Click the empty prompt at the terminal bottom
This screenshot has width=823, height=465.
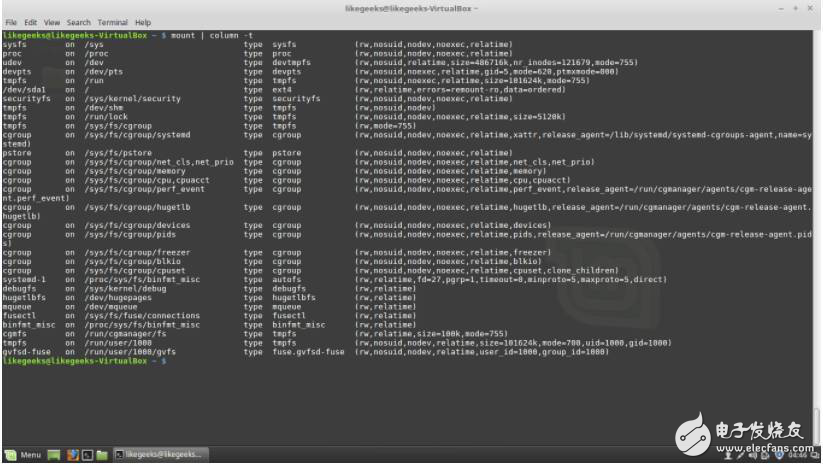[x=84, y=361]
